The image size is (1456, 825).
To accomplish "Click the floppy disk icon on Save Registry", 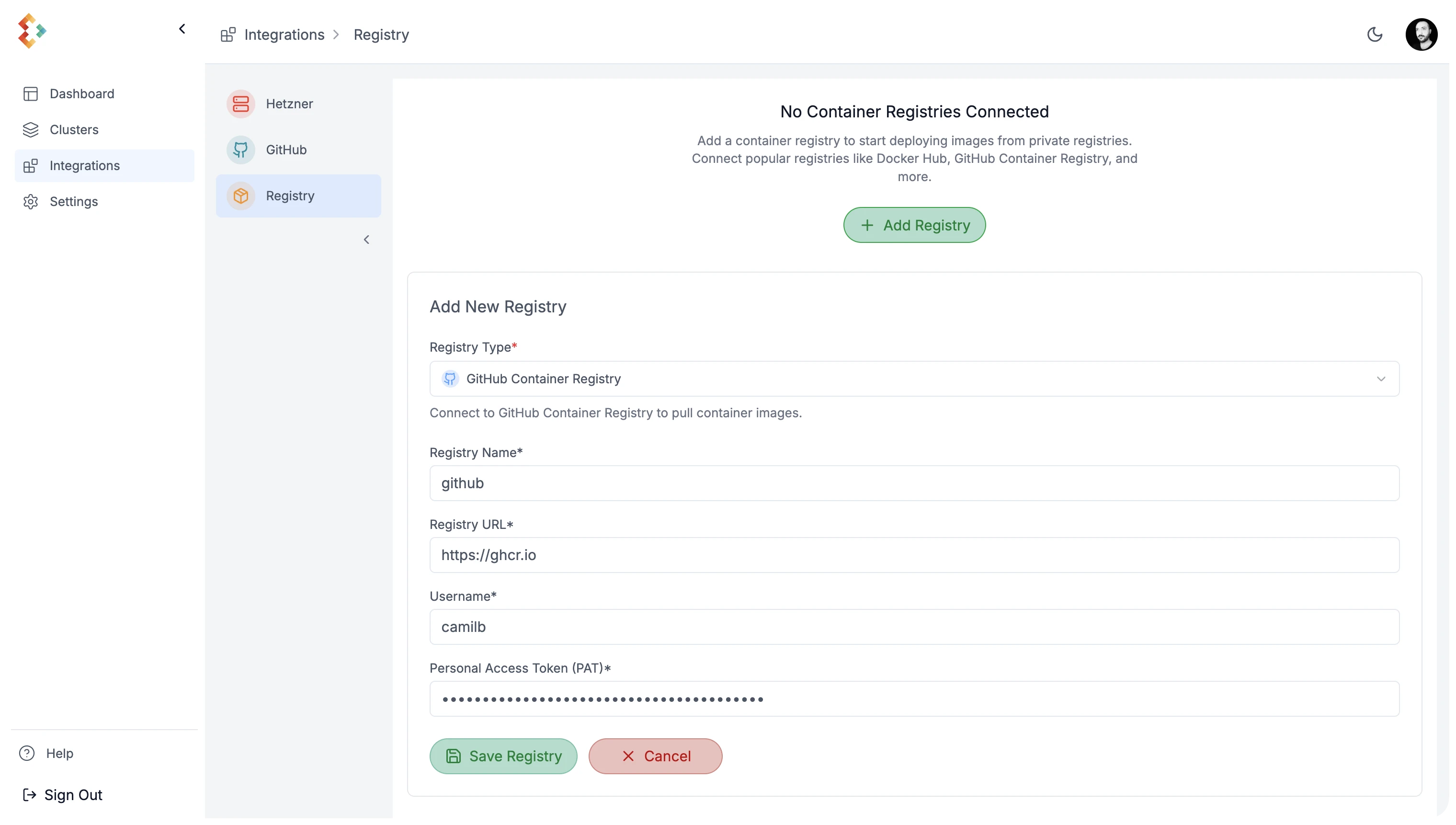I will pyautogui.click(x=454, y=757).
